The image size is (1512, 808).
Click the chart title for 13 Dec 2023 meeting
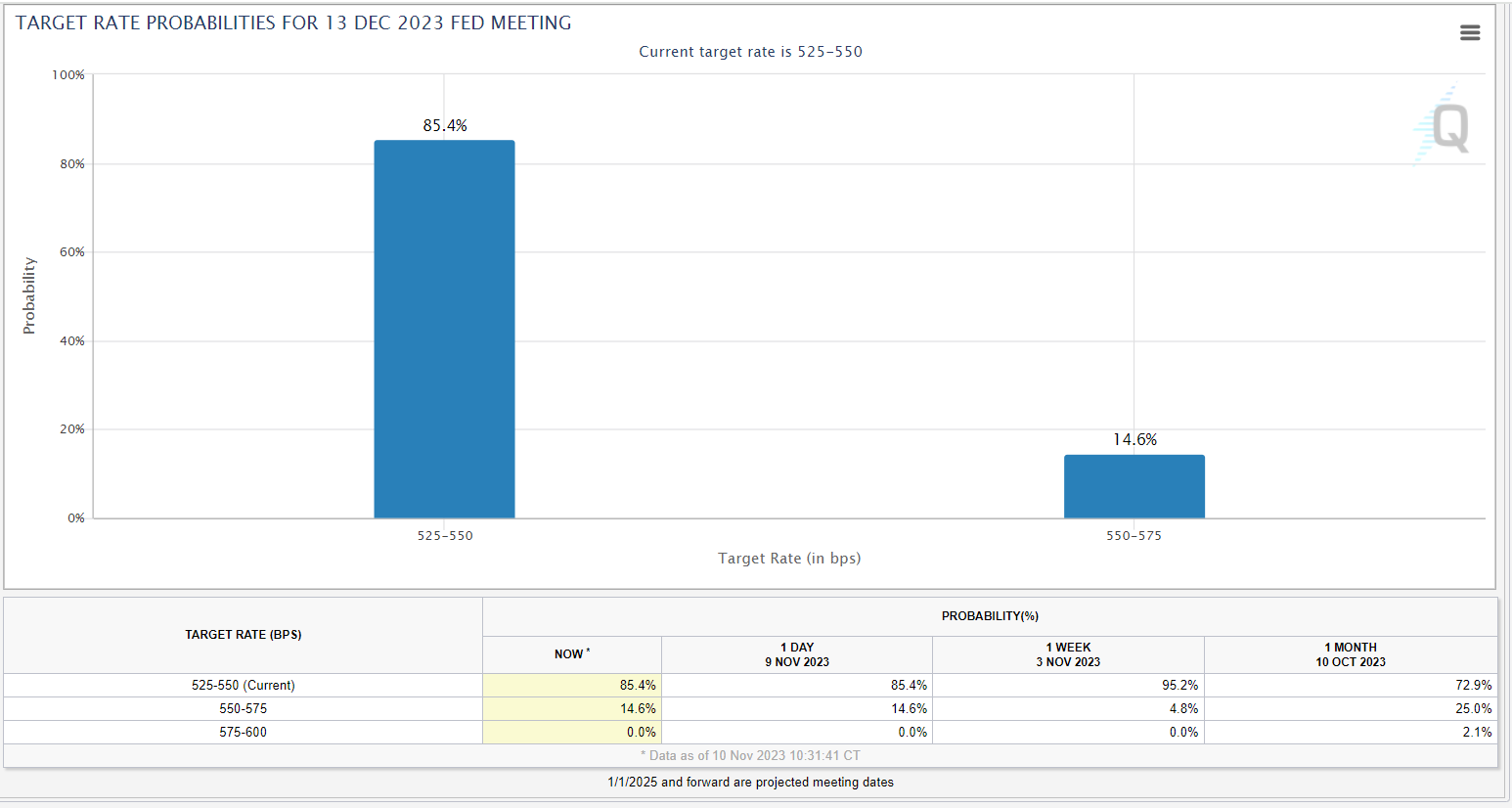tap(293, 23)
